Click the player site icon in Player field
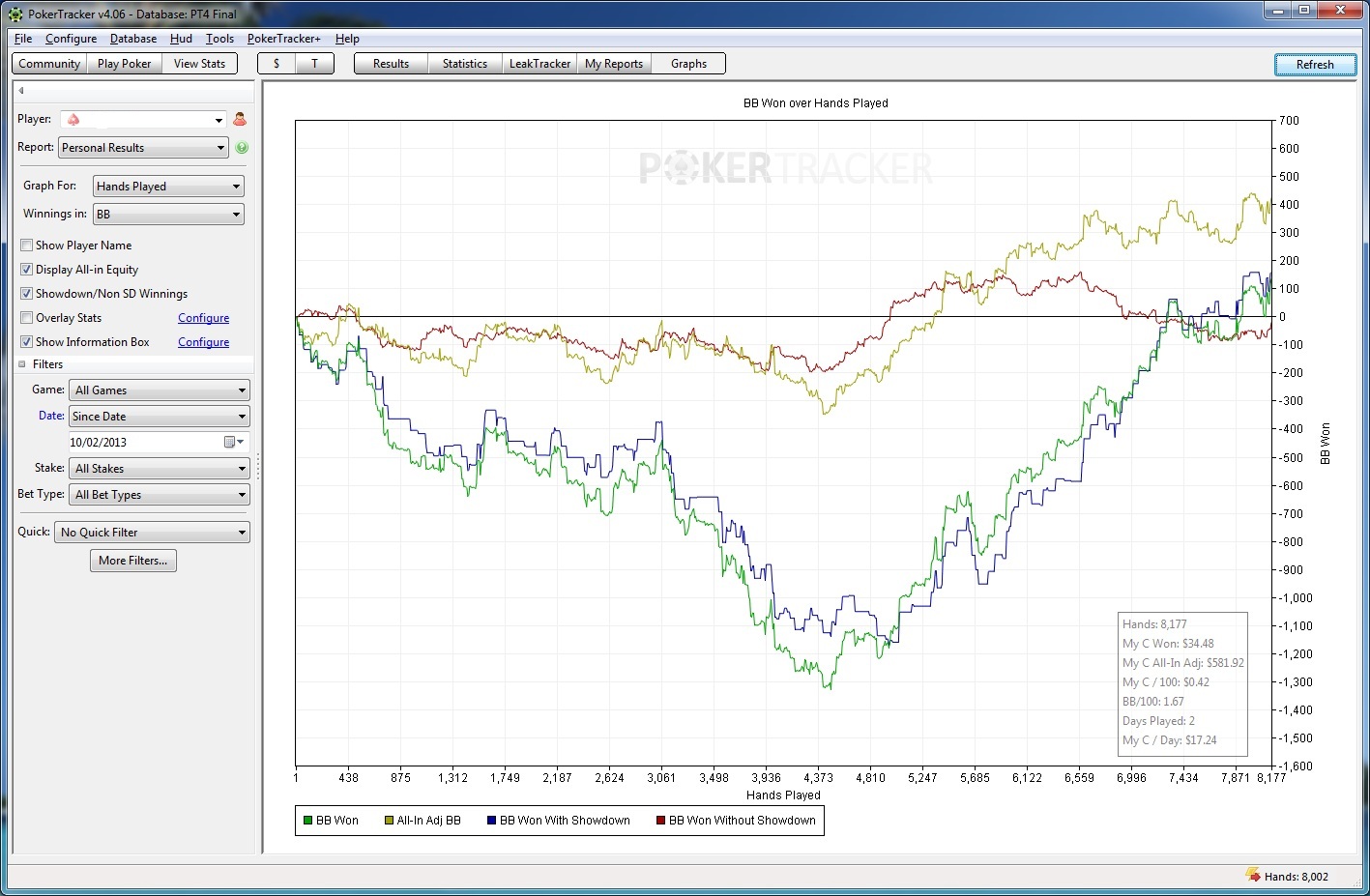 [x=73, y=119]
